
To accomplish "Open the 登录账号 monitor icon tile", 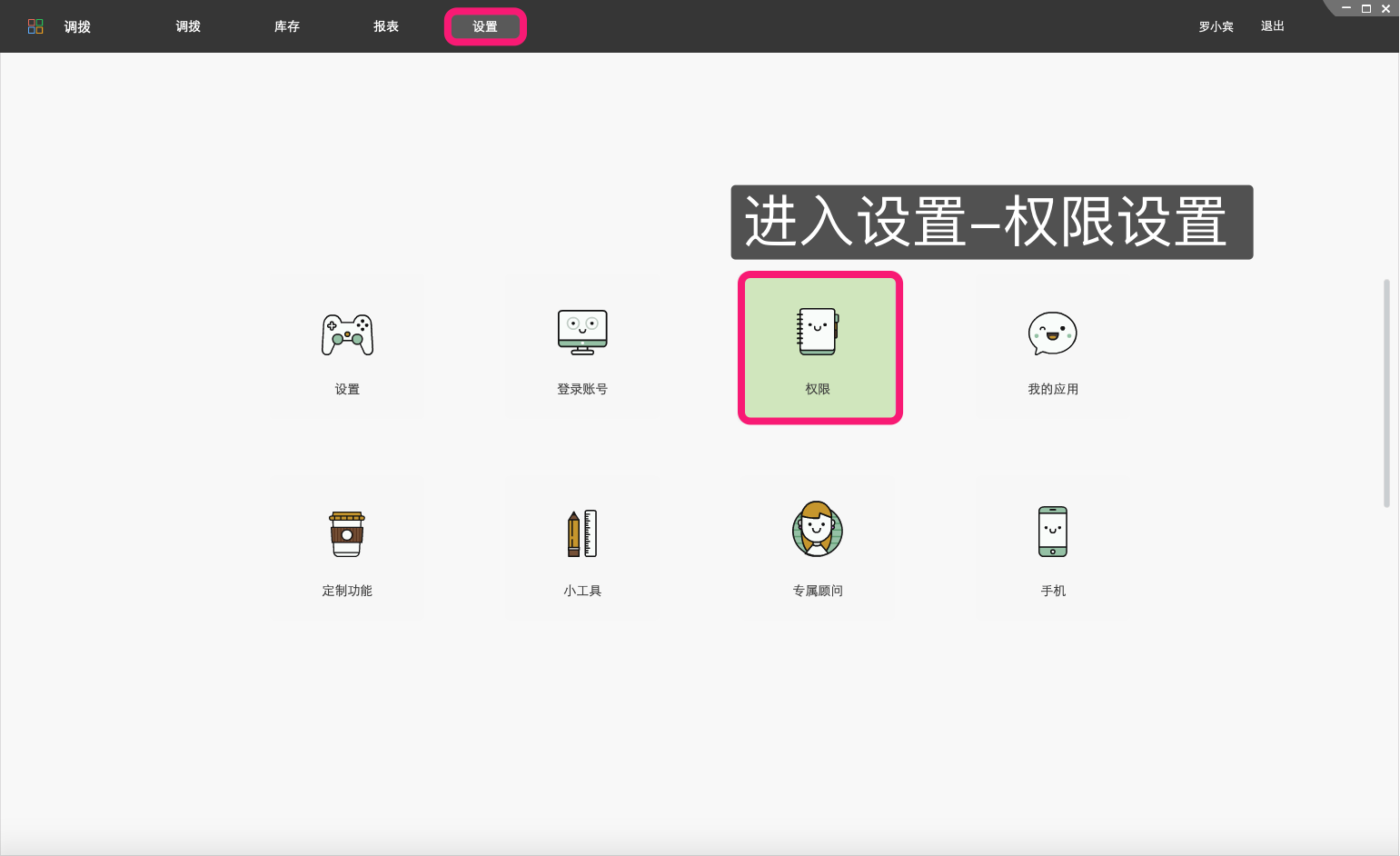I will (582, 347).
